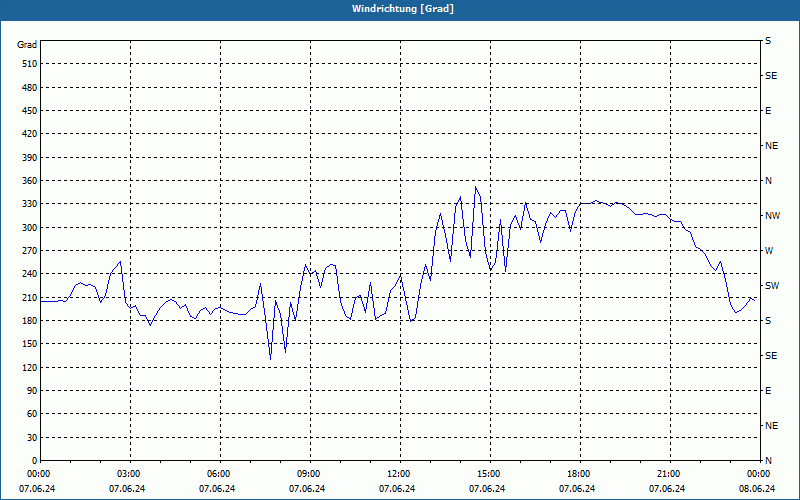Screen dimensions: 800x500
Task: Select the 07.06.24 date under 15:00
Action: point(487,489)
